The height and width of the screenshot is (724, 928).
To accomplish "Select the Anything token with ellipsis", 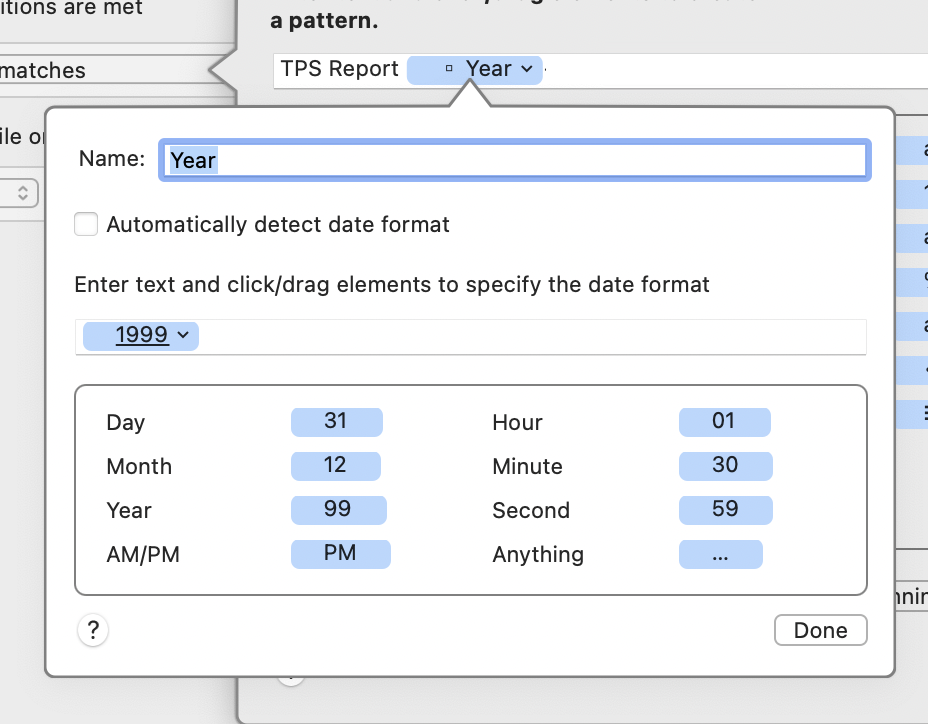I will pos(720,554).
